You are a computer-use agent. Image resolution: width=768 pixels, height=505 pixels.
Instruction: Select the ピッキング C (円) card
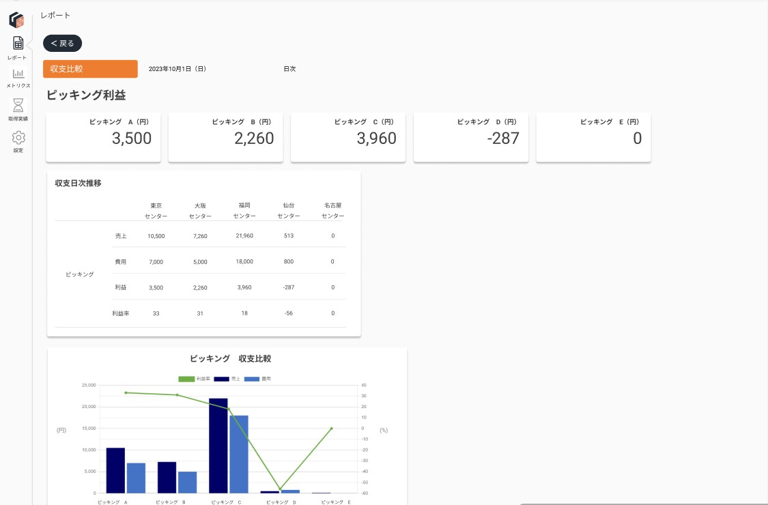(x=348, y=137)
